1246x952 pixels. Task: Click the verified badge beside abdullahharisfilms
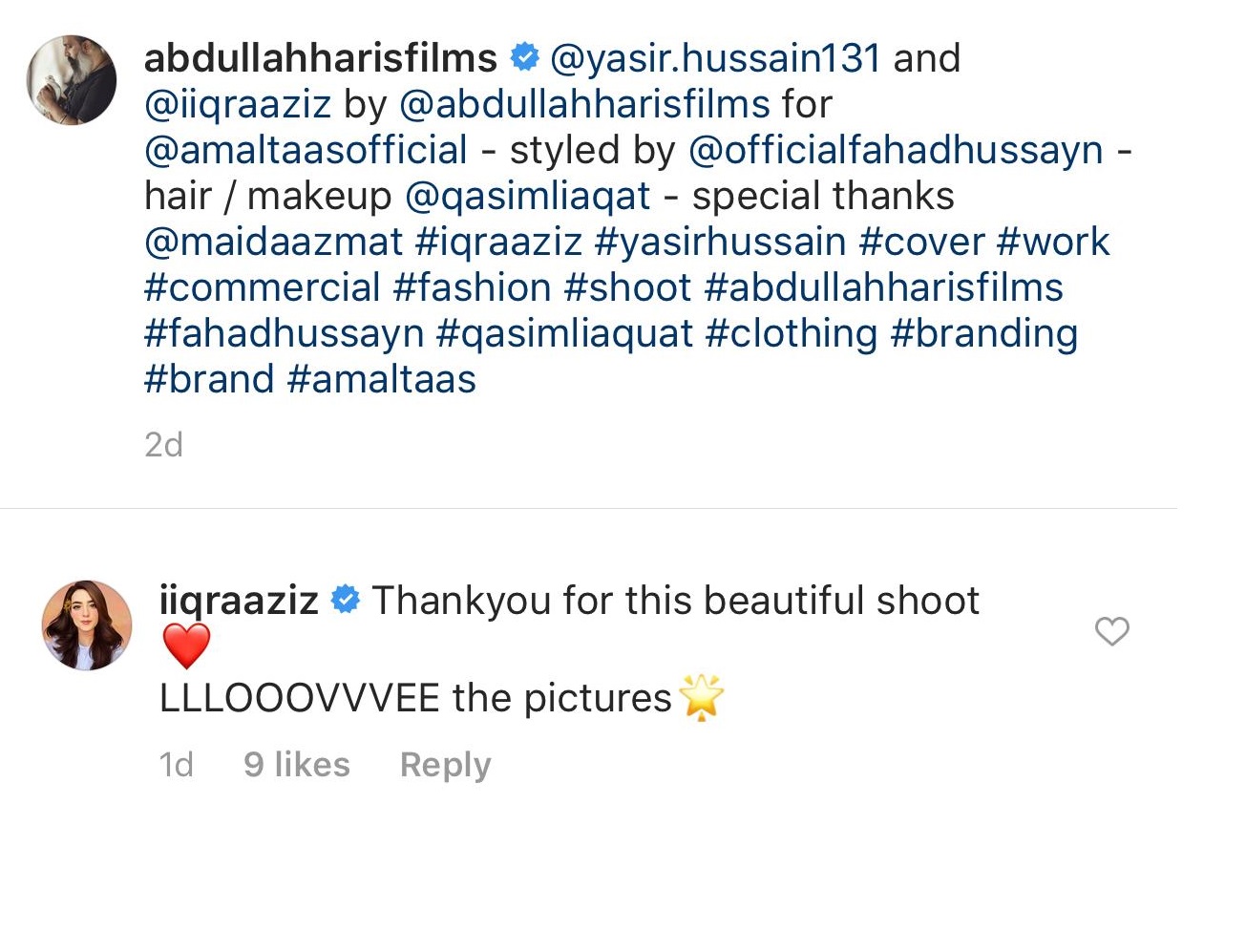coord(523,57)
